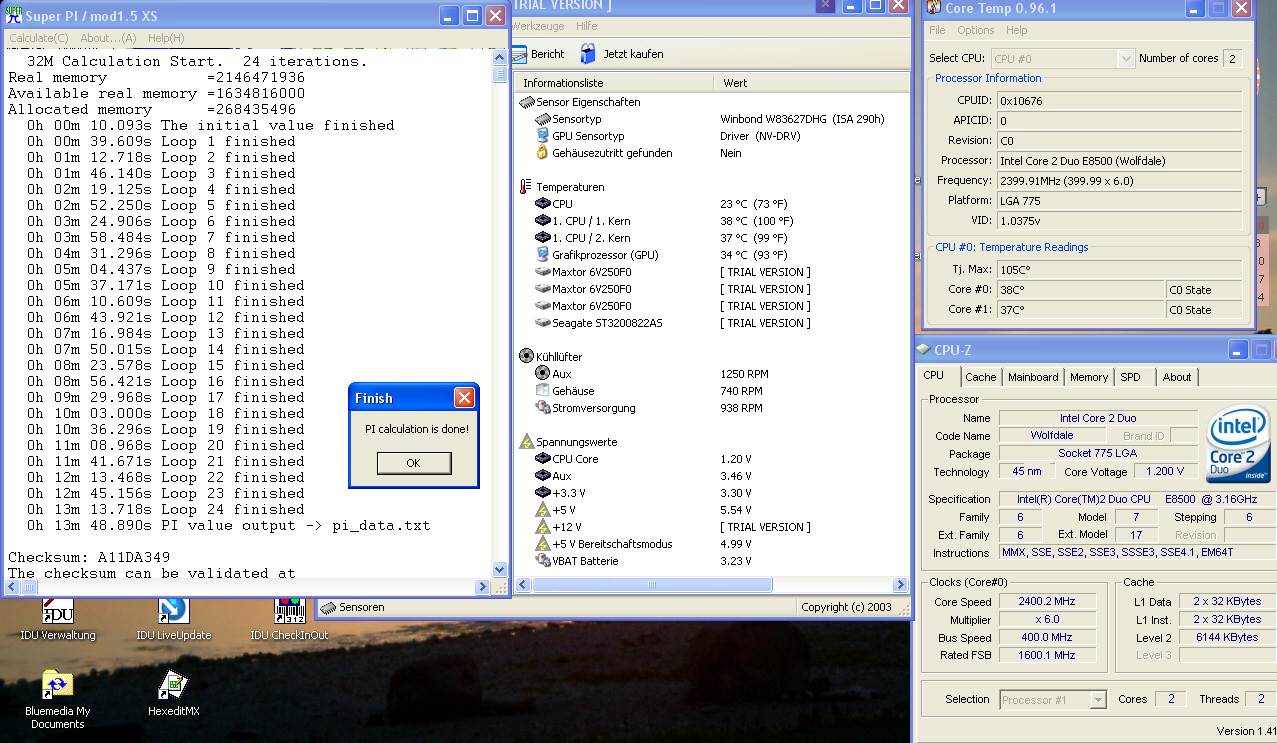Click the Checksum: A11DA349 line in Super PI
This screenshot has width=1277, height=743.
[89, 557]
